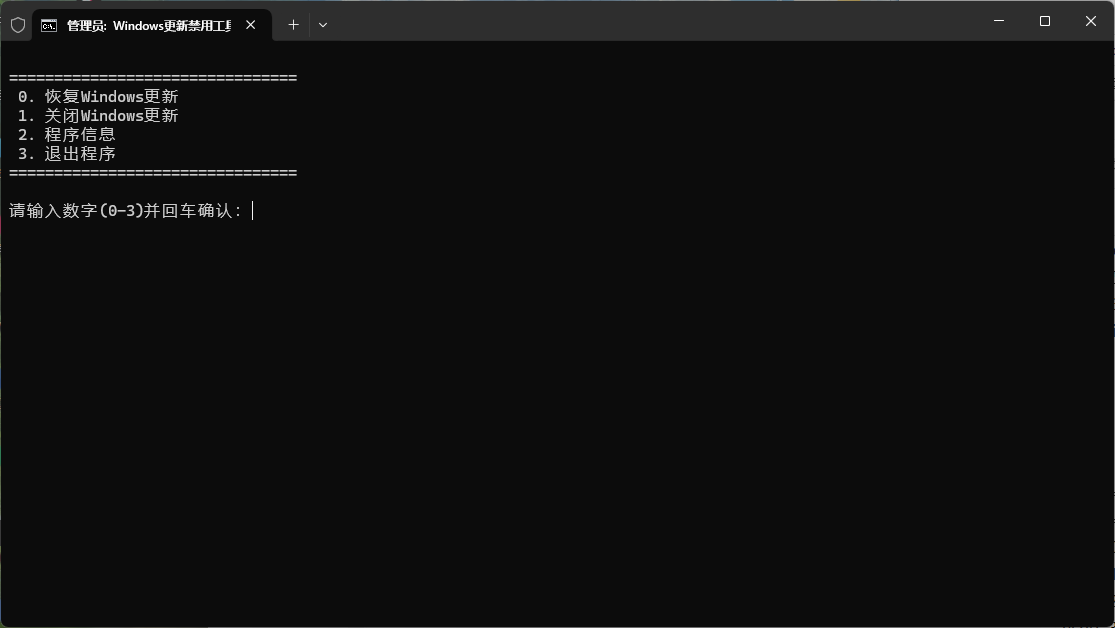1115x628 pixels.
Task: Maximize the terminal window
Action: pos(1045,21)
